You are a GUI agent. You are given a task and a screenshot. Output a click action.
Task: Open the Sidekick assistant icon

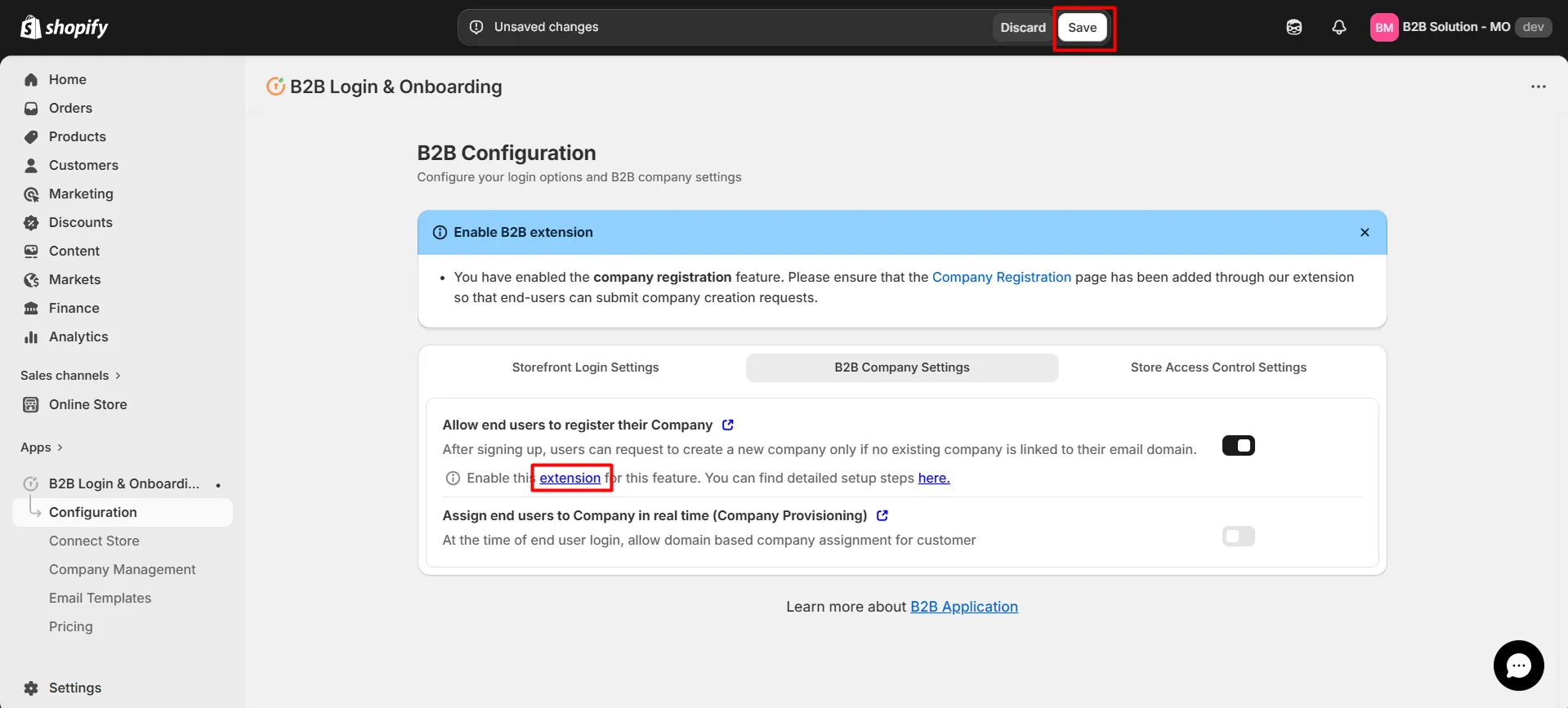click(x=1294, y=27)
